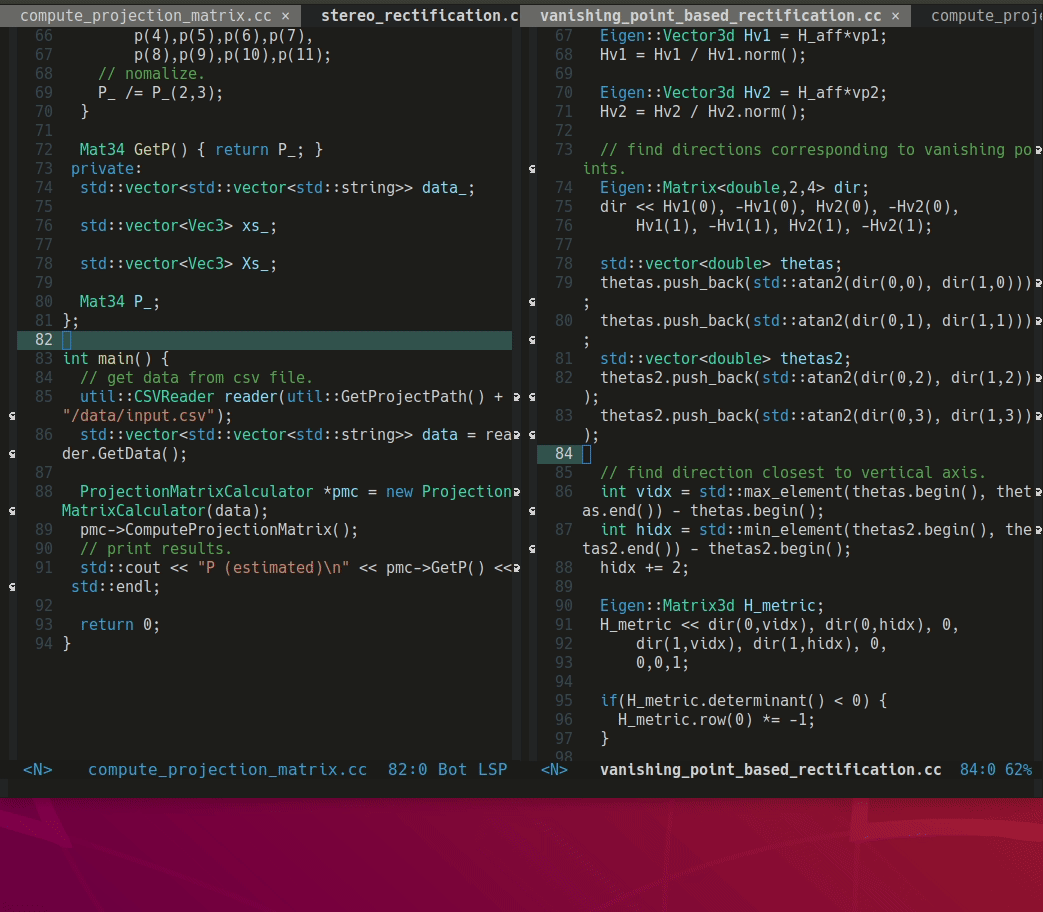Screen dimensions: 1043x912
Task: Click line number 84 in right pane
Action: tap(563, 454)
